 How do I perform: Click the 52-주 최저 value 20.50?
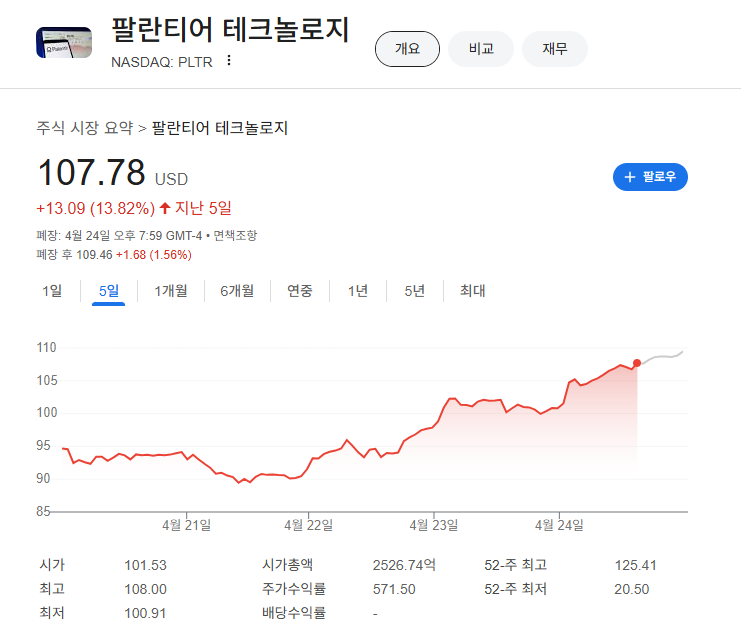[632, 589]
